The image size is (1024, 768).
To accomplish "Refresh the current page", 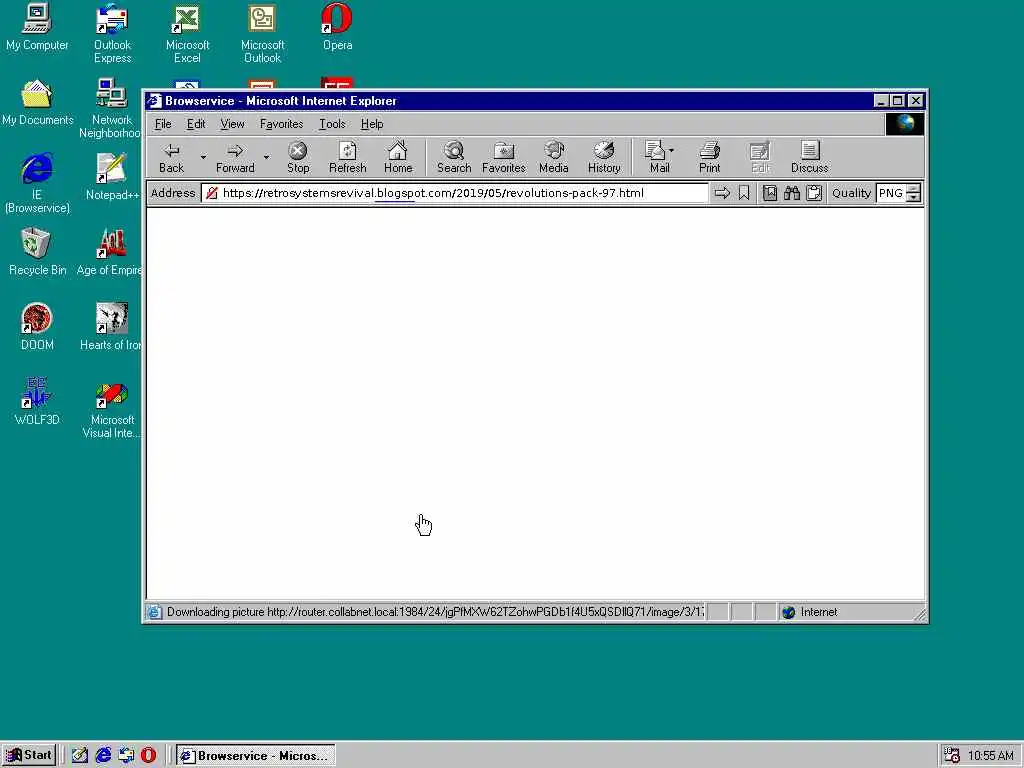I will 347,158.
